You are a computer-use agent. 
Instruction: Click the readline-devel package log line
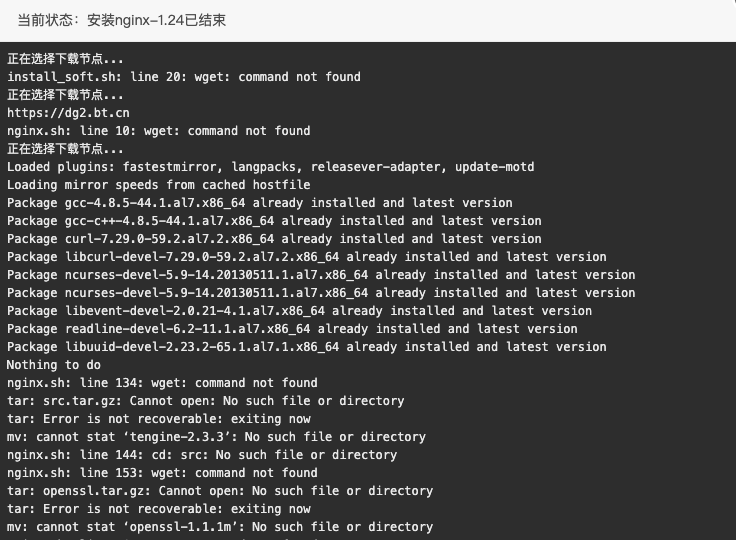pyautogui.click(x=292, y=329)
